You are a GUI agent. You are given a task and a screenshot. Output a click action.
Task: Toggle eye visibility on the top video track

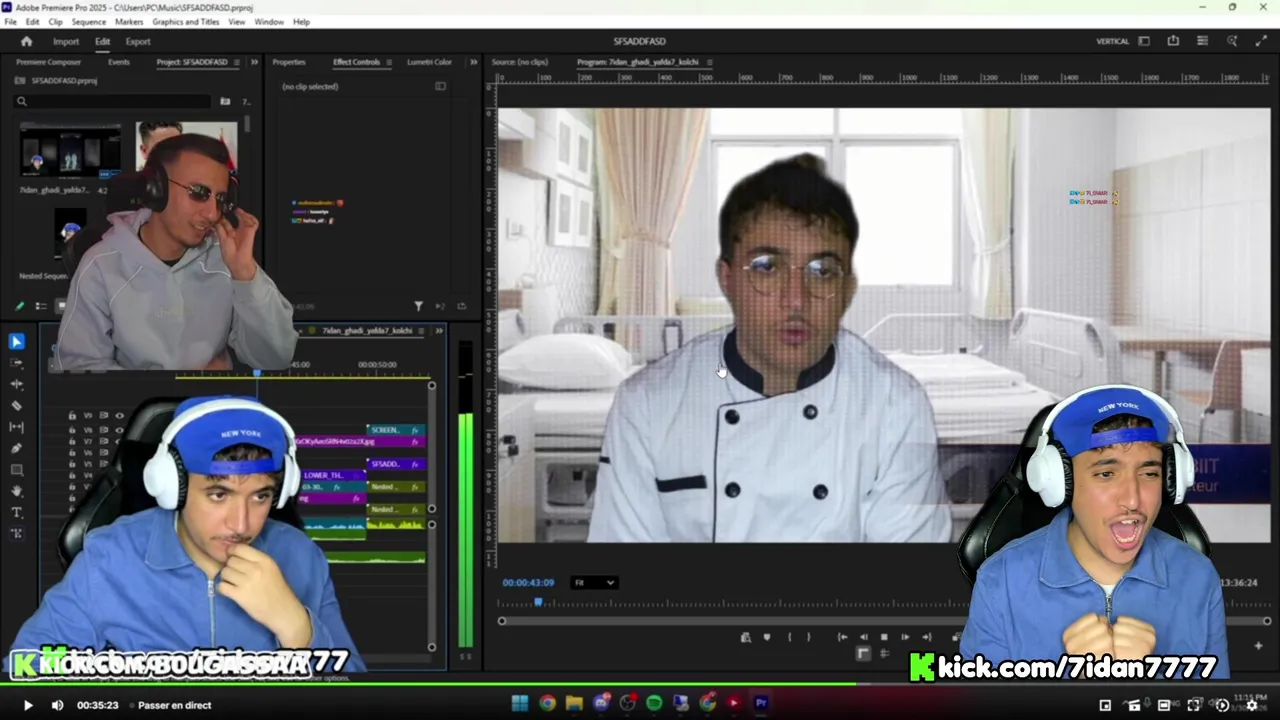tap(119, 415)
